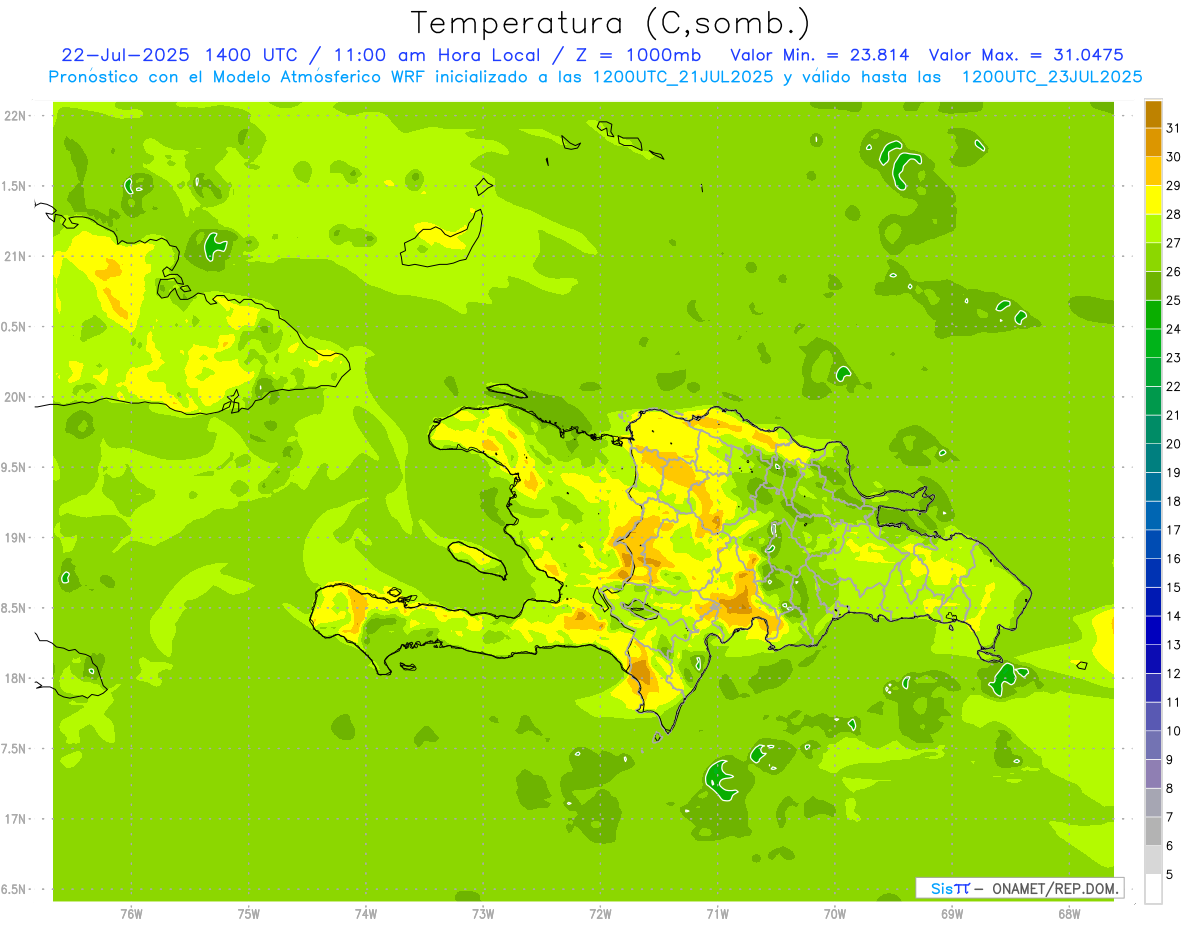Click the '70W' longitude axis label

pyautogui.click(x=835, y=913)
